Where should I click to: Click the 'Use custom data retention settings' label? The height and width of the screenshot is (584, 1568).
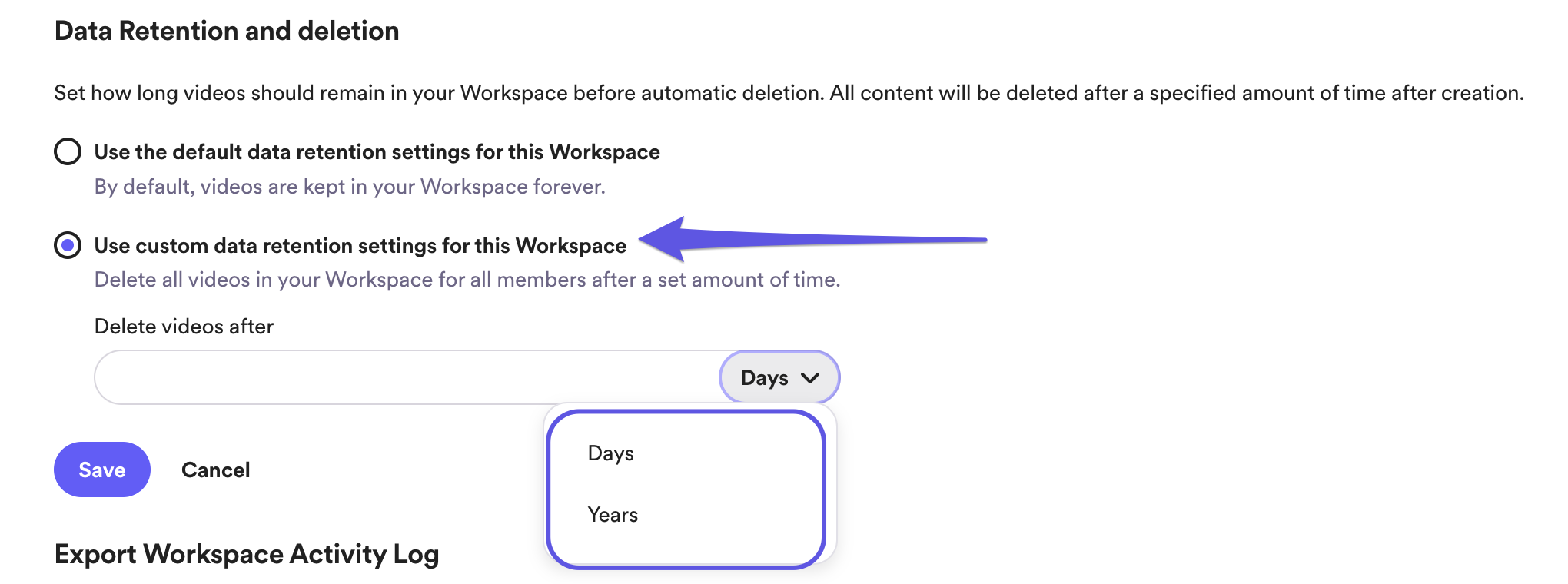point(360,246)
